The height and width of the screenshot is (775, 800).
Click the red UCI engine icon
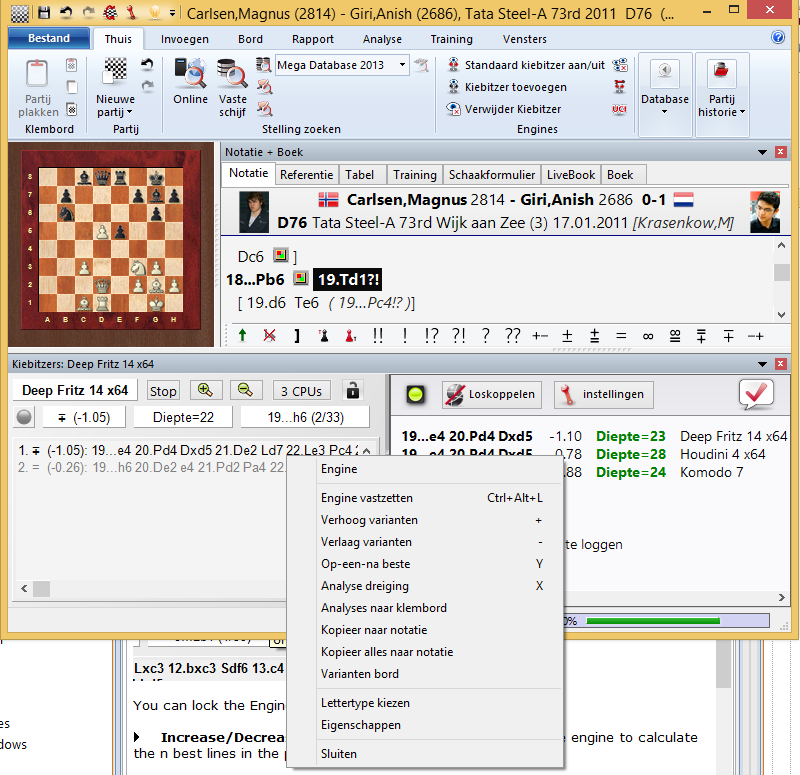pos(619,109)
